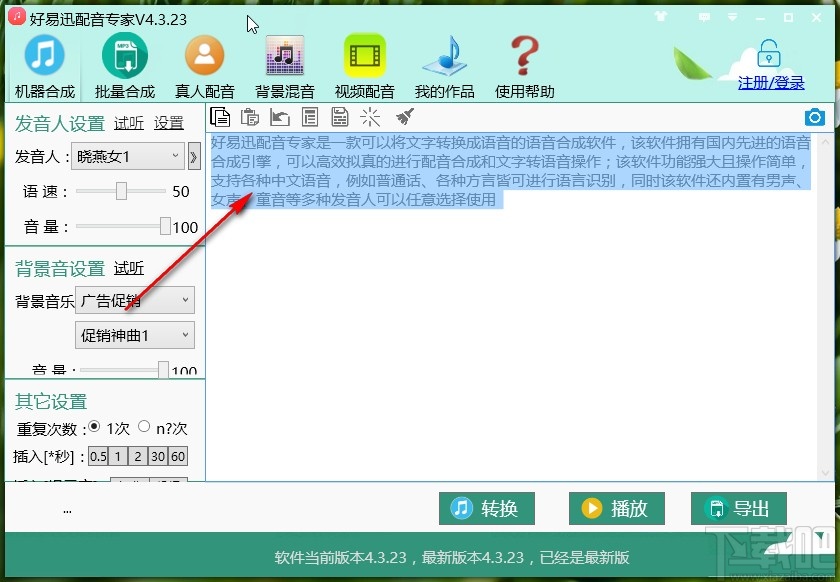The image size is (840, 582).
Task: Open the title bar dropdown menu icon
Action: click(732, 18)
